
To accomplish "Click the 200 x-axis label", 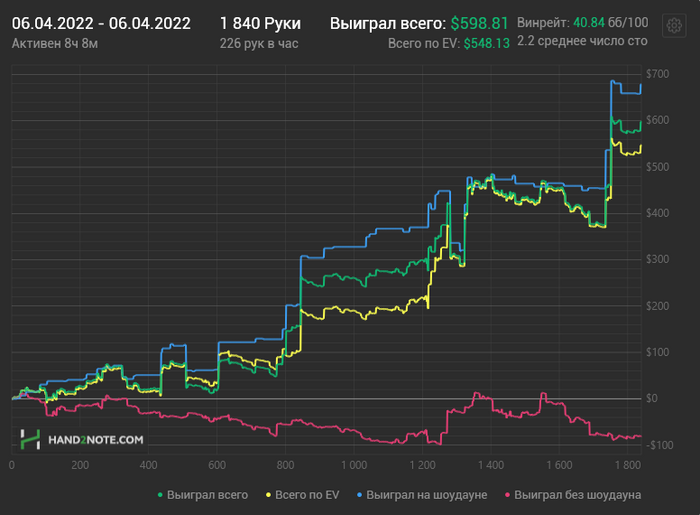I will click(x=80, y=465).
